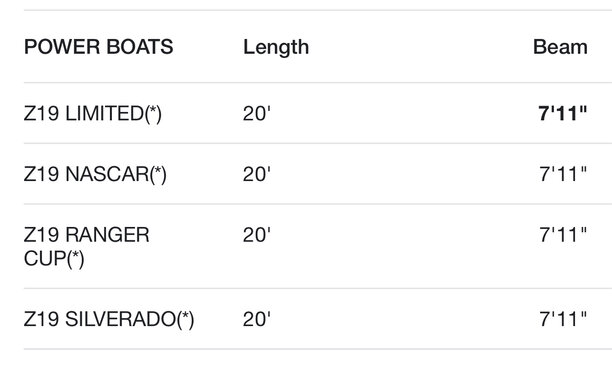612x370 pixels.
Task: Select the Length column header
Action: pos(276,48)
